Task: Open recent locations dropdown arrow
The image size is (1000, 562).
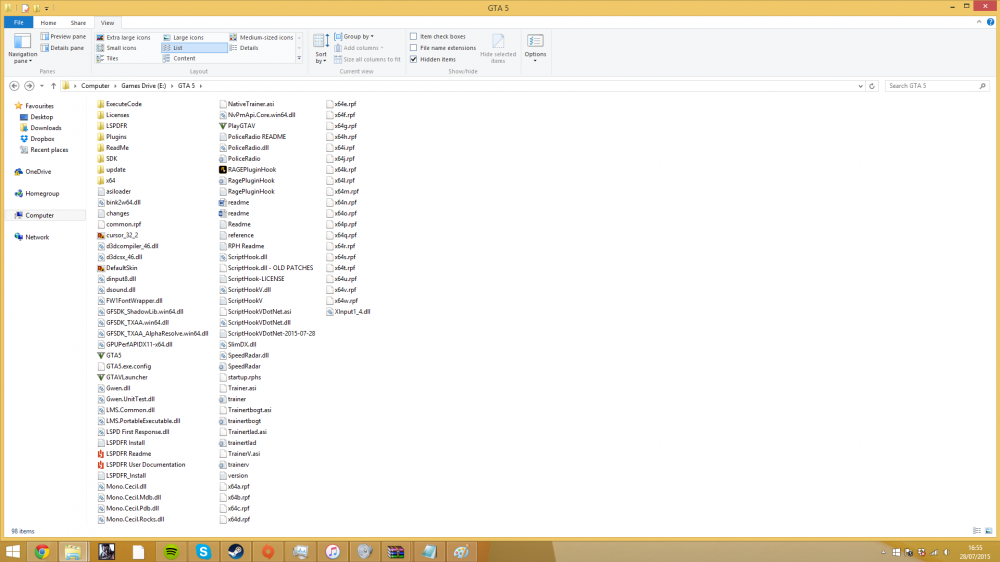Action: [41, 85]
